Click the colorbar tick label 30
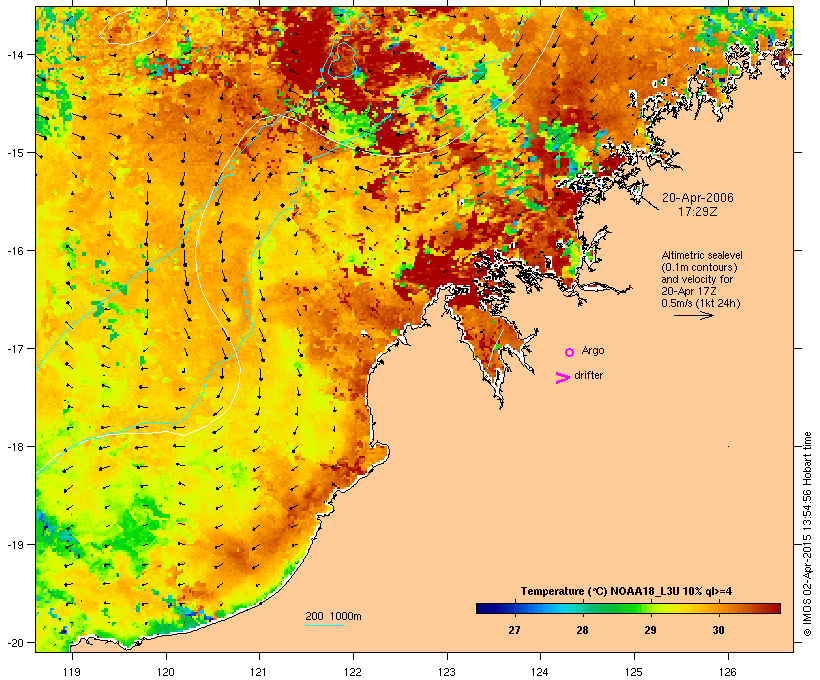 pos(718,630)
